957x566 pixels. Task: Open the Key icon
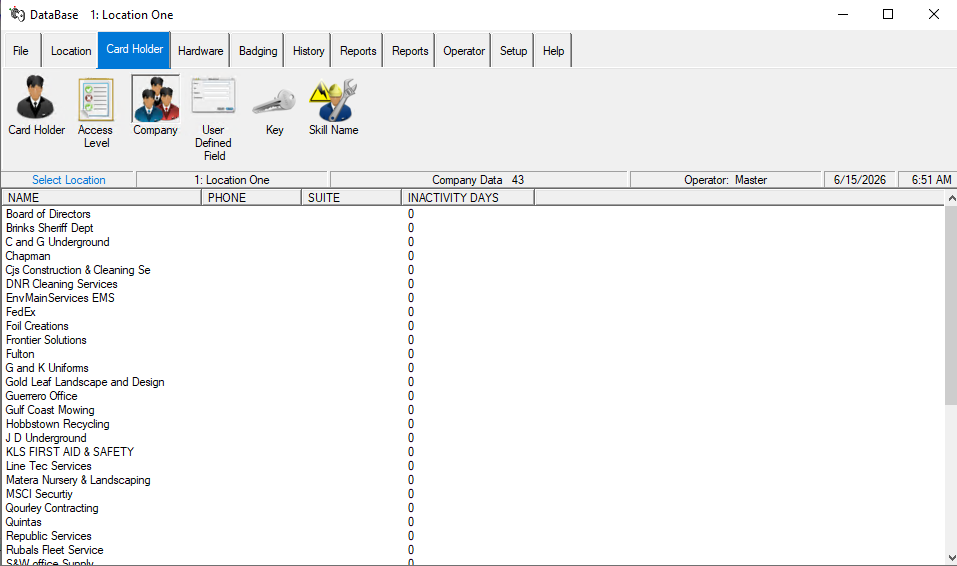pyautogui.click(x=274, y=112)
